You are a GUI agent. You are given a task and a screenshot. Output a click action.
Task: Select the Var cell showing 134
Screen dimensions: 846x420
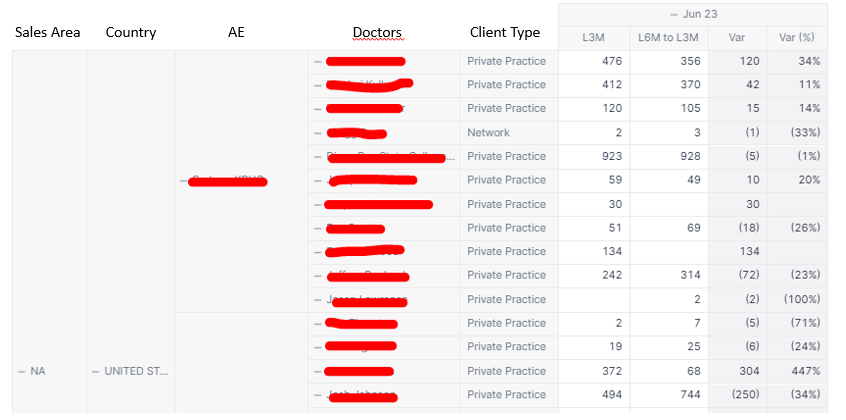coord(738,252)
